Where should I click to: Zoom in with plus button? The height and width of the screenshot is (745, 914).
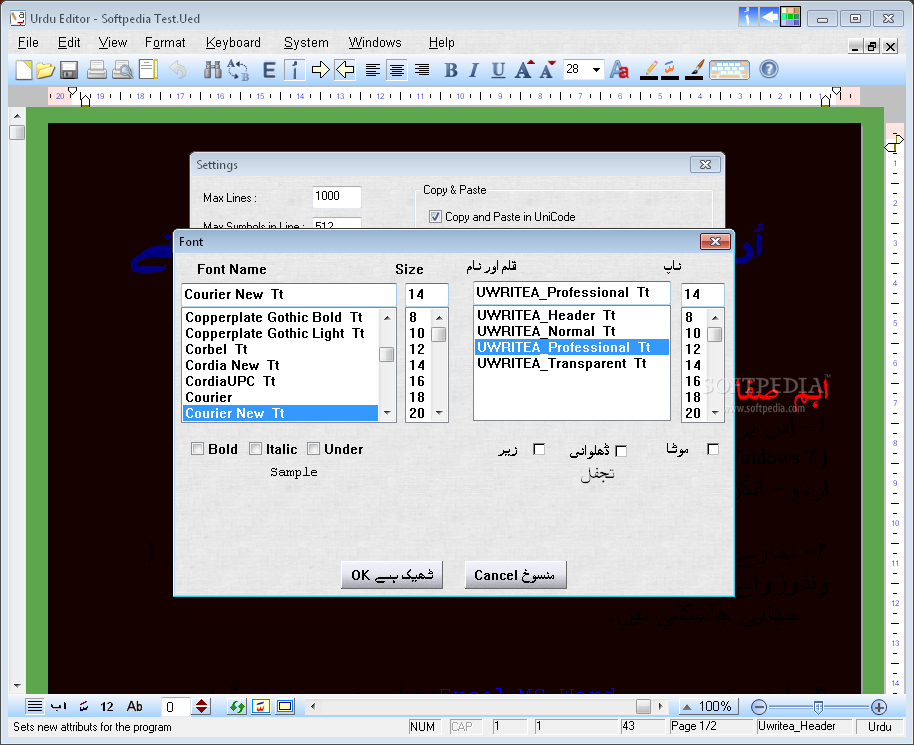878,707
